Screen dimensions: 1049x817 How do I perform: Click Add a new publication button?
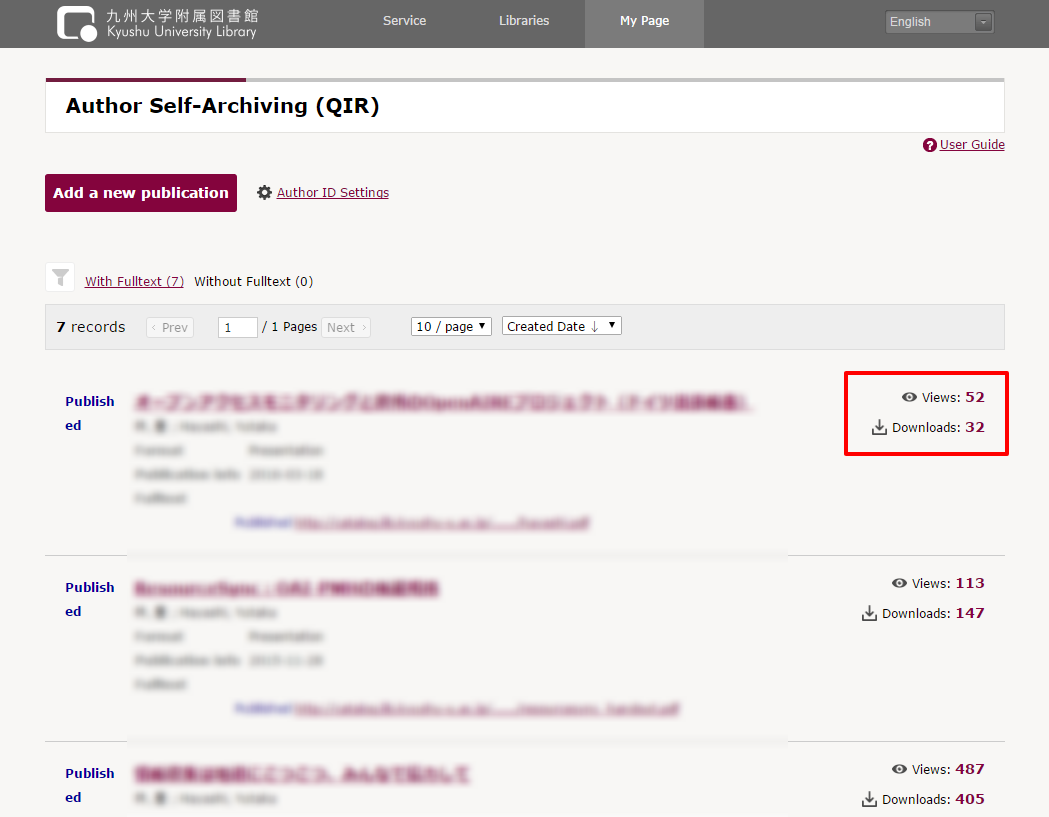140,193
